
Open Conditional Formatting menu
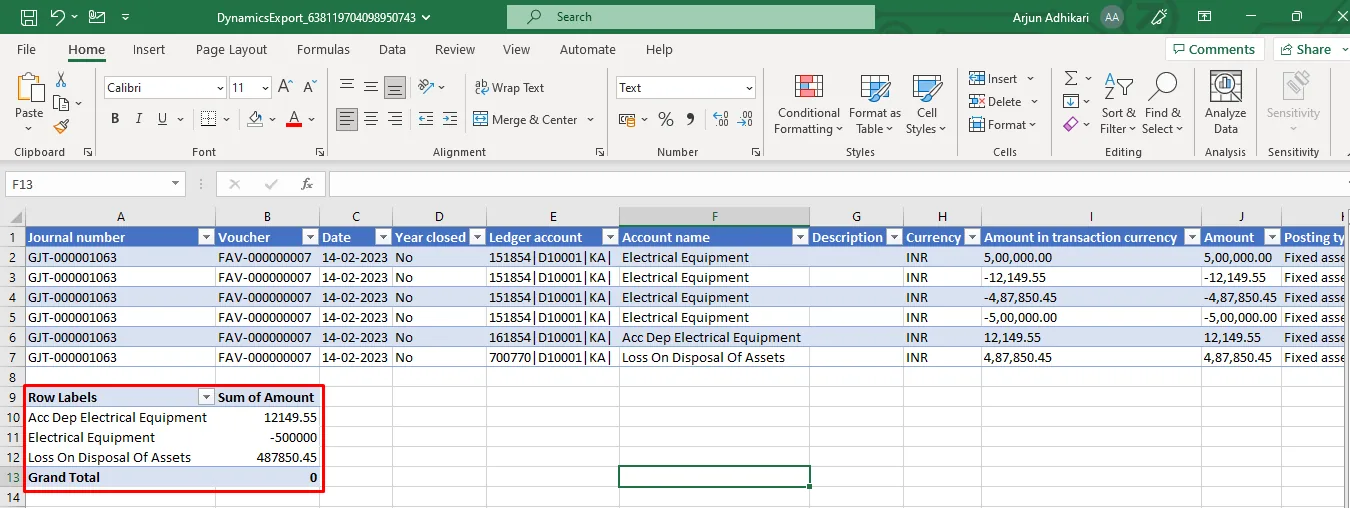pyautogui.click(x=808, y=104)
